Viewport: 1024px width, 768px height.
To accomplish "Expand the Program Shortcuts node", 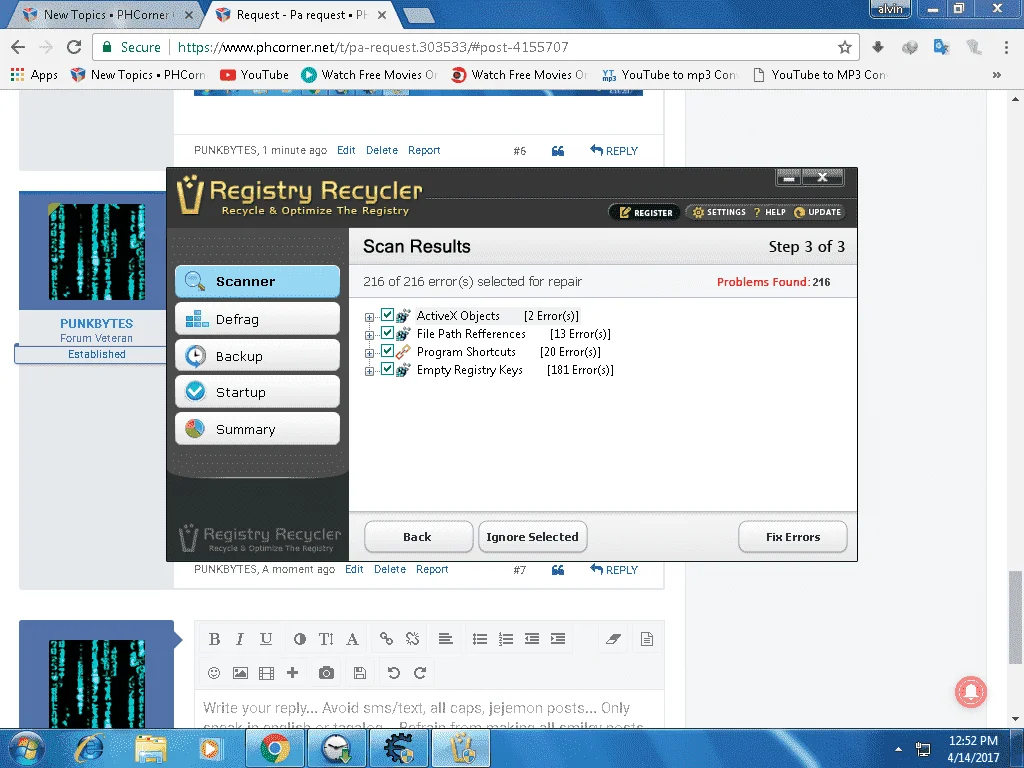I will pyautogui.click(x=370, y=353).
